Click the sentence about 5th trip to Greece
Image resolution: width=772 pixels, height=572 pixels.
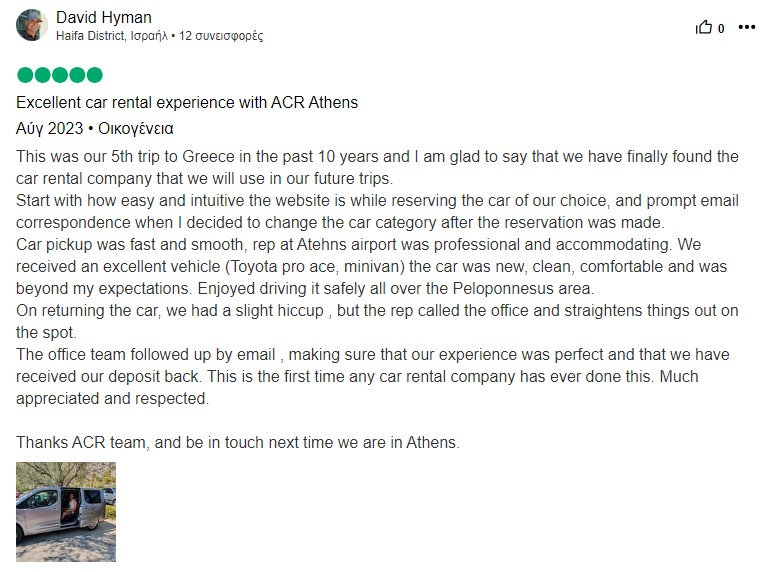[x=377, y=167]
